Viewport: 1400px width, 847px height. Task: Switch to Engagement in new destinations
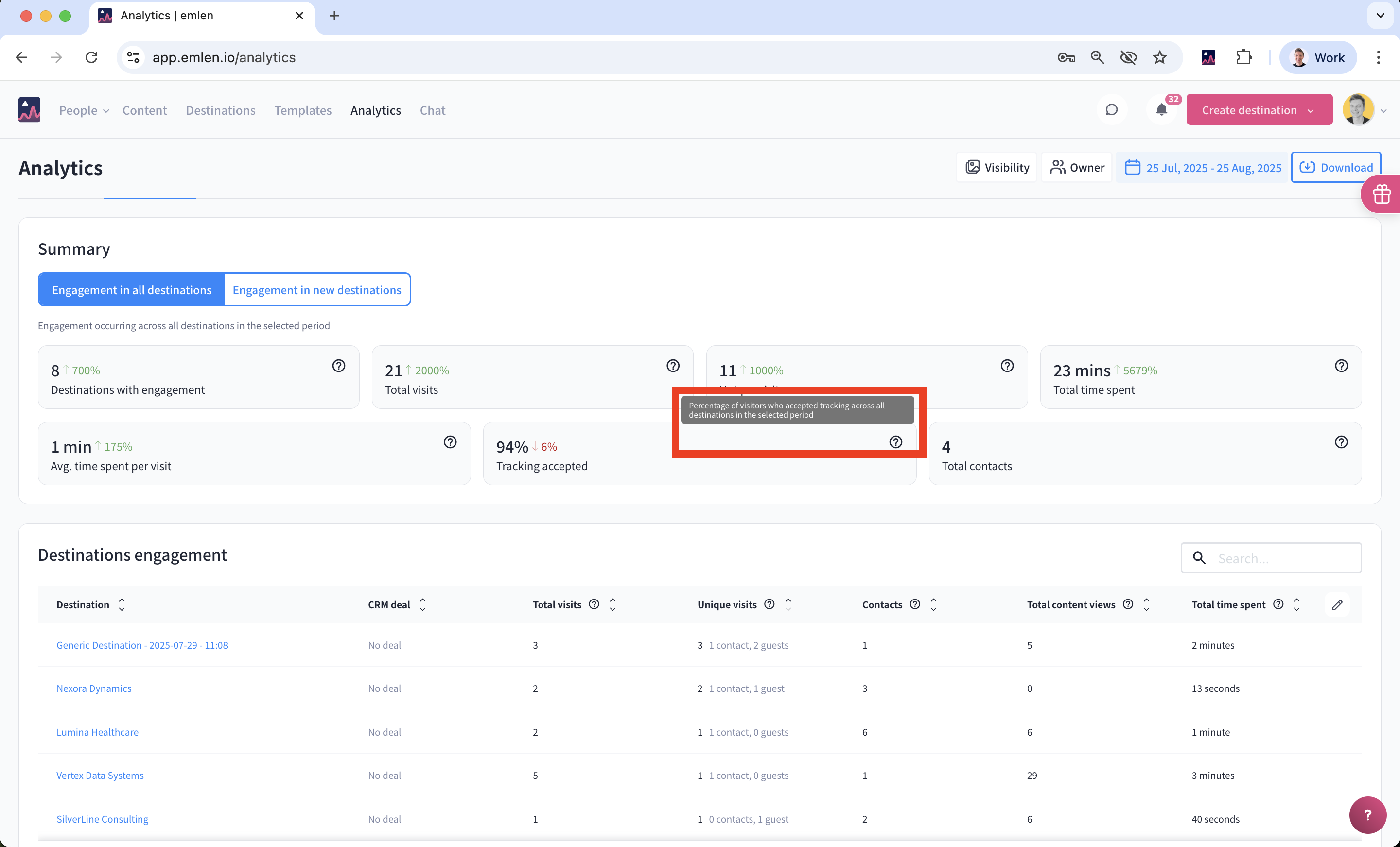(x=316, y=290)
